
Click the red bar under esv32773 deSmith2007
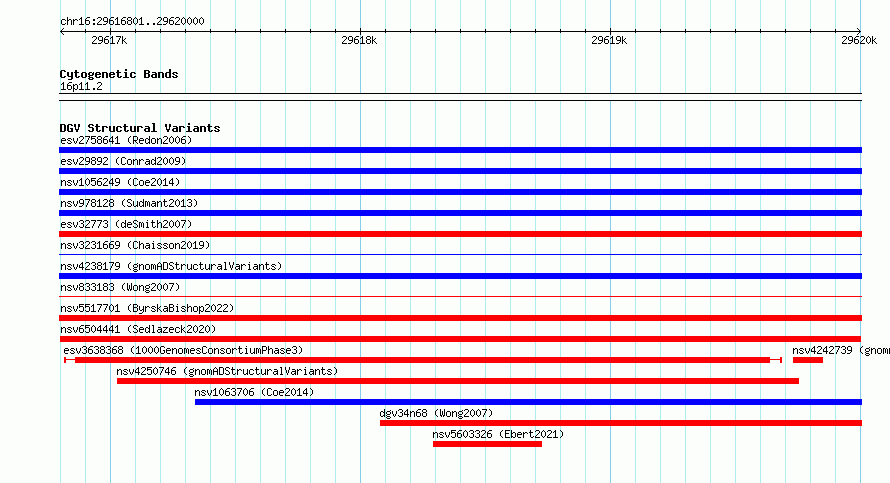(460, 234)
